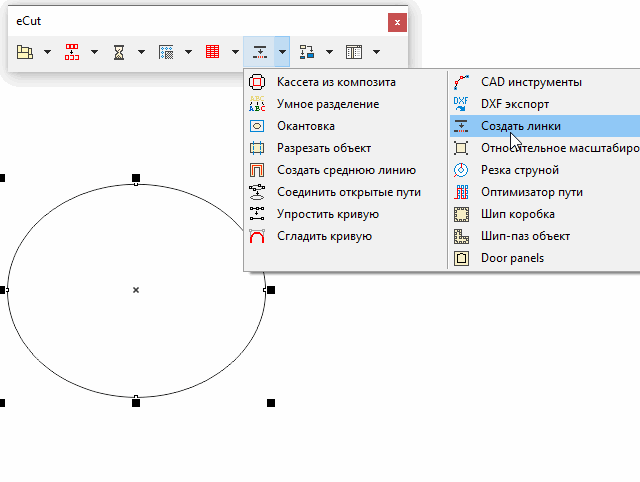Viewport: 640px width, 482px height.
Task: Click the red multiply-objects toolbar icon
Action: click(x=72, y=52)
